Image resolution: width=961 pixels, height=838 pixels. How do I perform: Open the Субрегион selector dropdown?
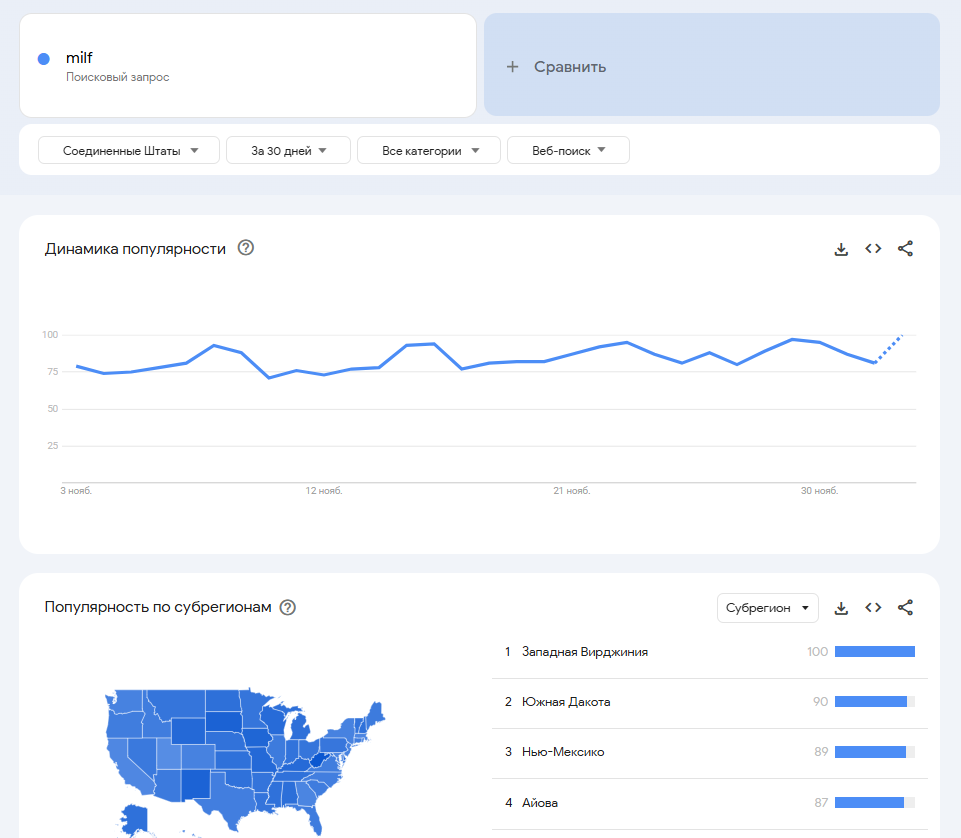[x=767, y=608]
